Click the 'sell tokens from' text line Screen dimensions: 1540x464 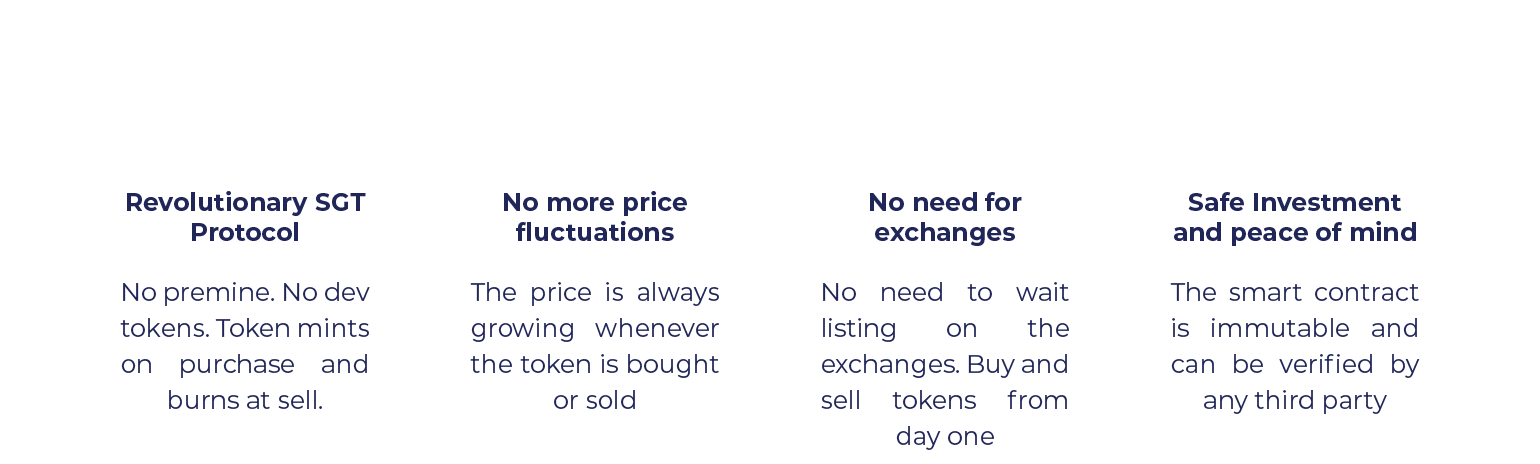point(945,400)
